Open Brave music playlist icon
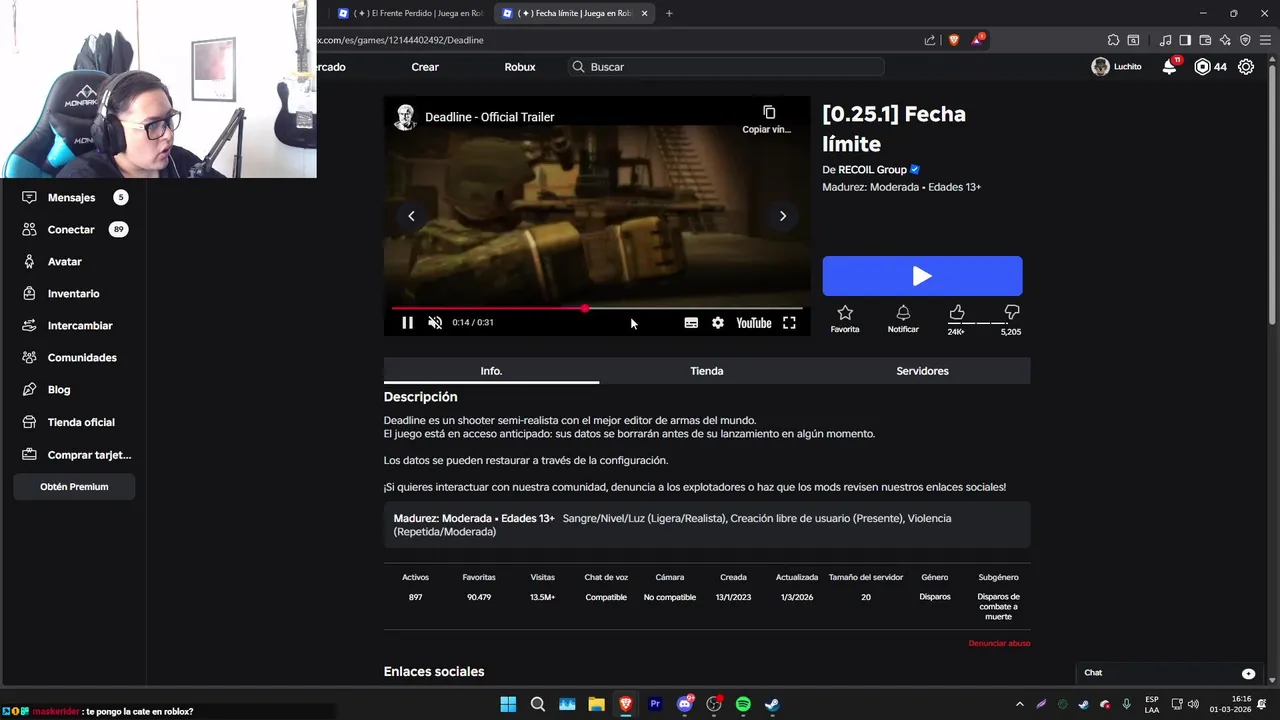 click(1165, 40)
